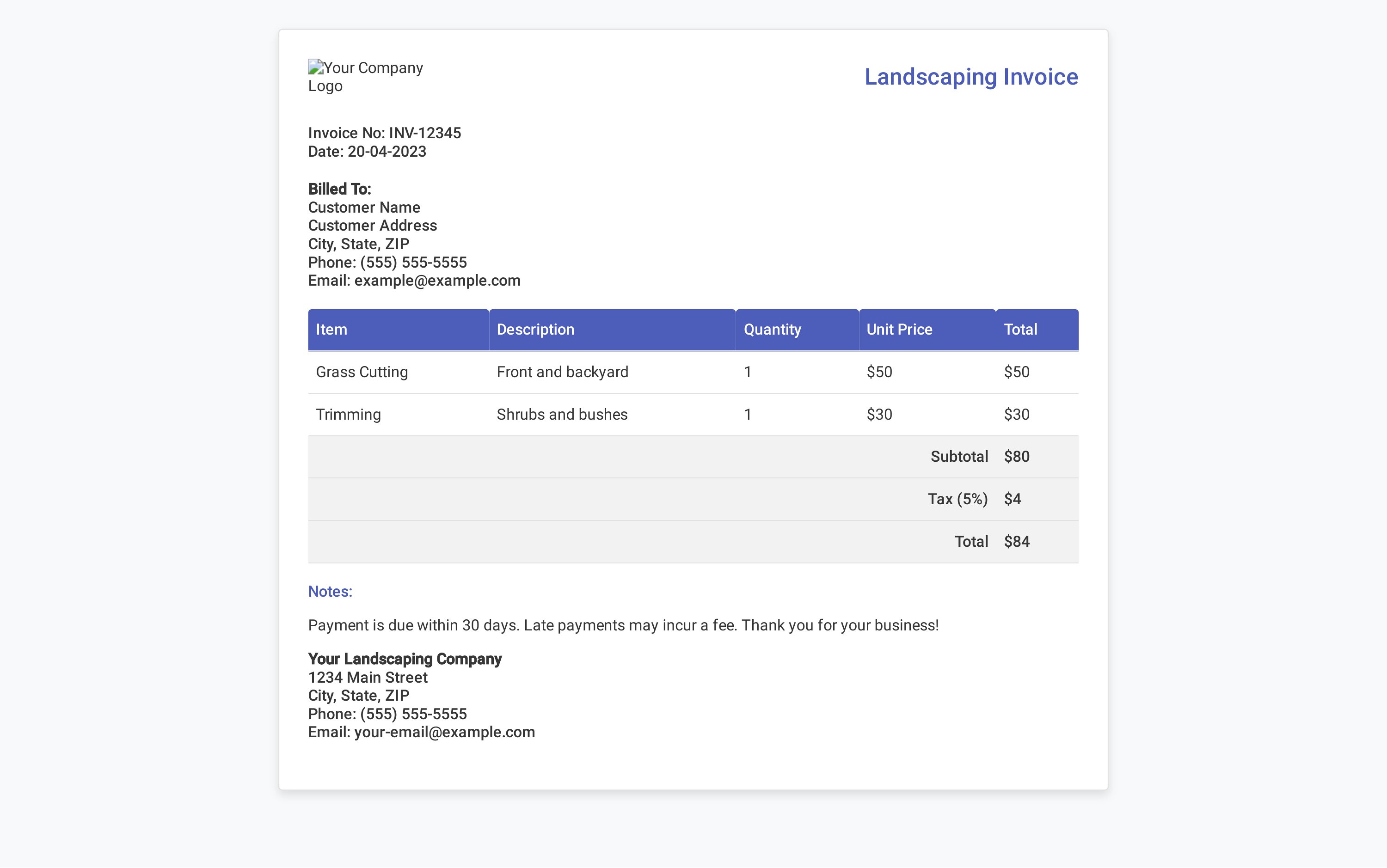Click the $80 subtotal value

pyautogui.click(x=1017, y=457)
